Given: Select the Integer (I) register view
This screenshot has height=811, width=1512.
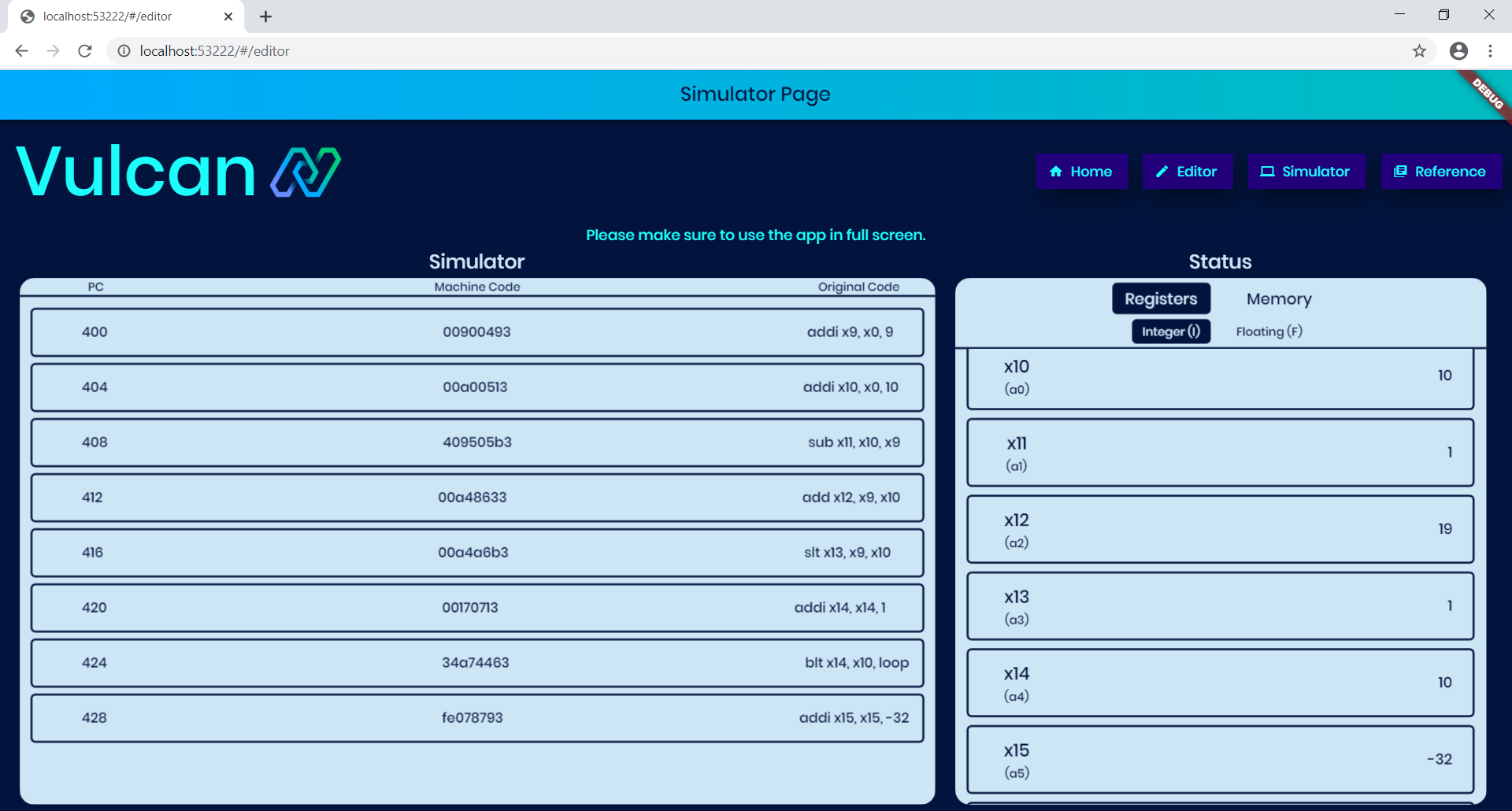Looking at the screenshot, I should [1171, 331].
